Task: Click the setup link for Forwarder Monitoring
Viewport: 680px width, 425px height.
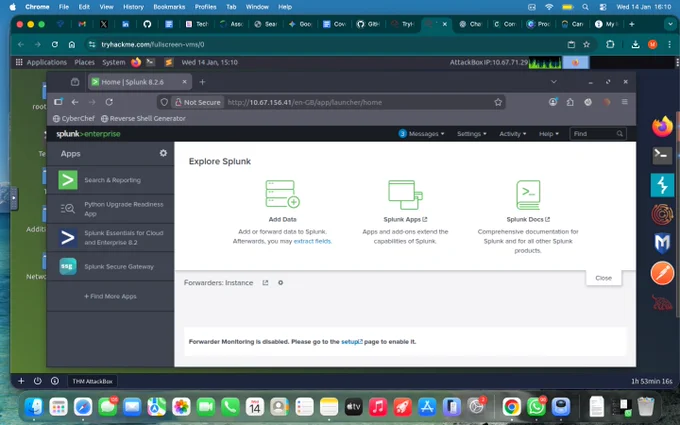Action: tap(352, 342)
